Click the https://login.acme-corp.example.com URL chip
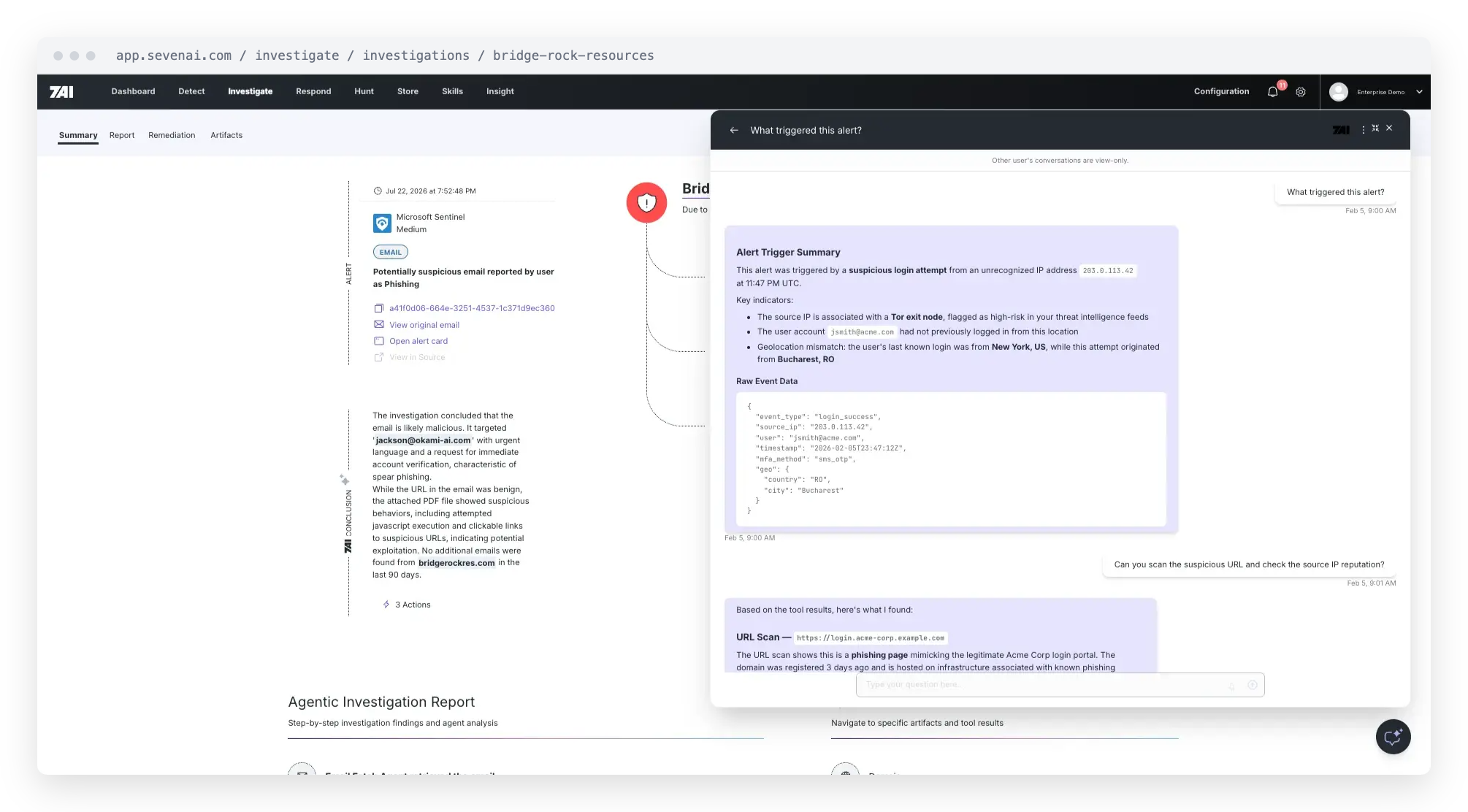Image resolution: width=1468 pixels, height=812 pixels. pos(871,638)
